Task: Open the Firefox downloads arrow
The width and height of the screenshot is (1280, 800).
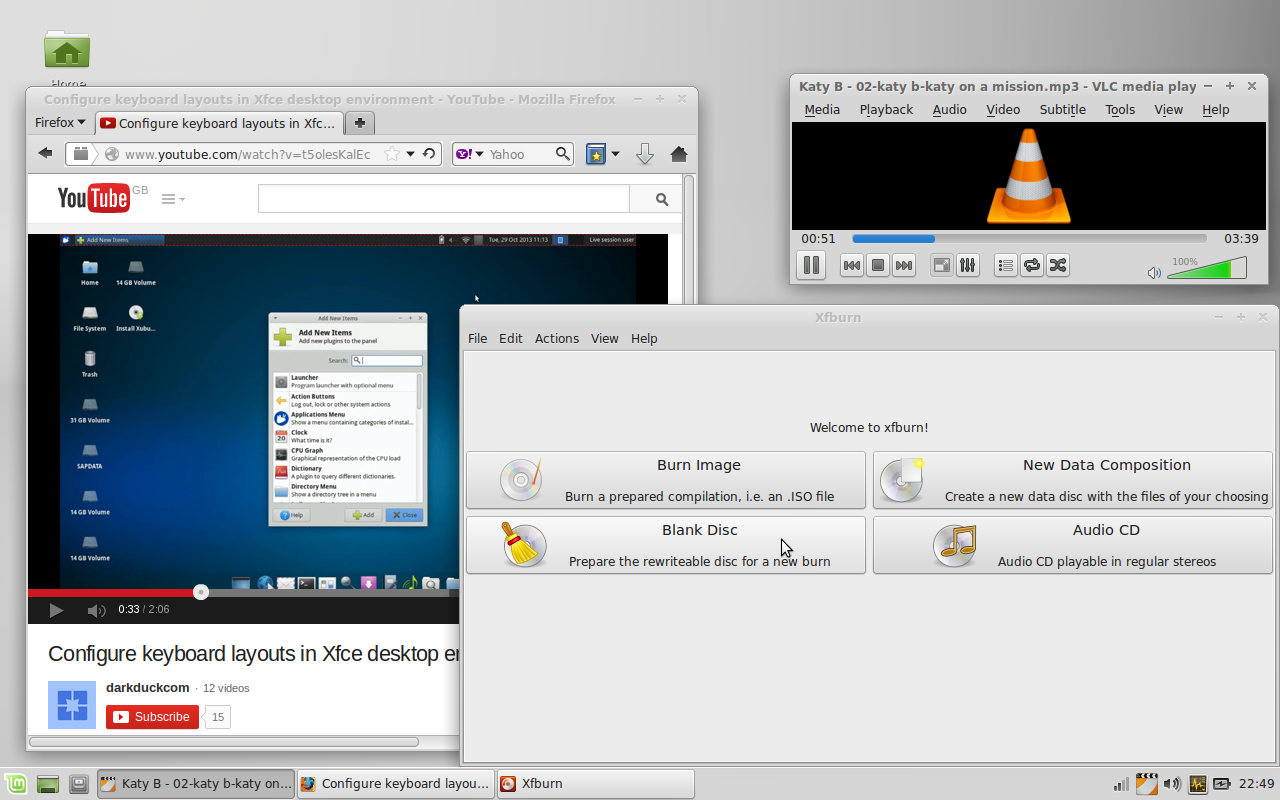Action: coord(645,154)
